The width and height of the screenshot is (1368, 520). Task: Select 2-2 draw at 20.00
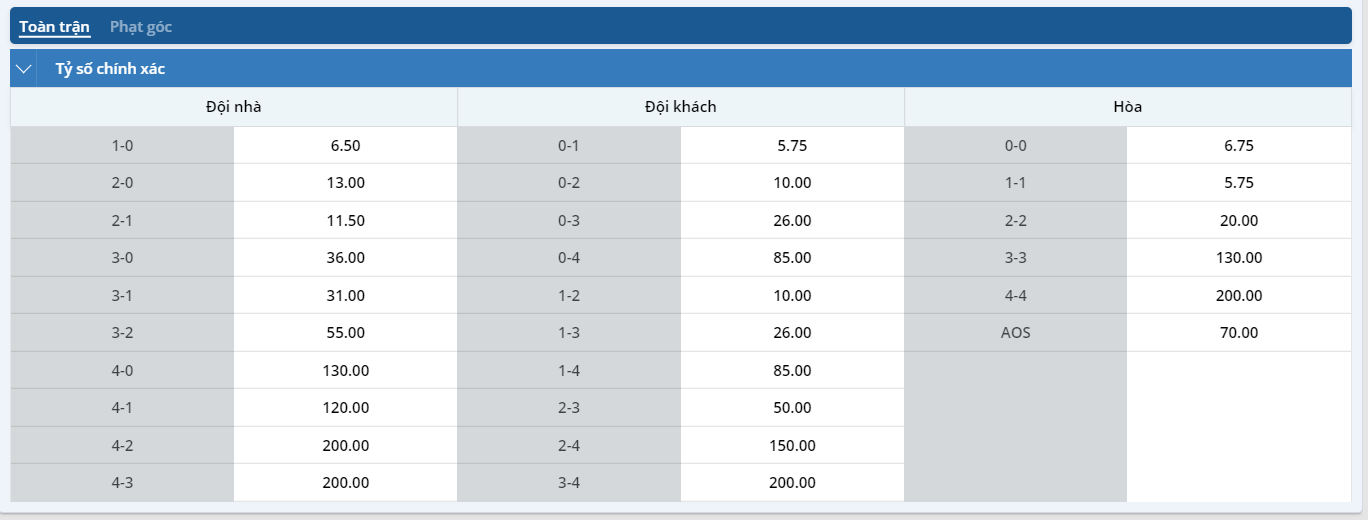tap(1239, 220)
